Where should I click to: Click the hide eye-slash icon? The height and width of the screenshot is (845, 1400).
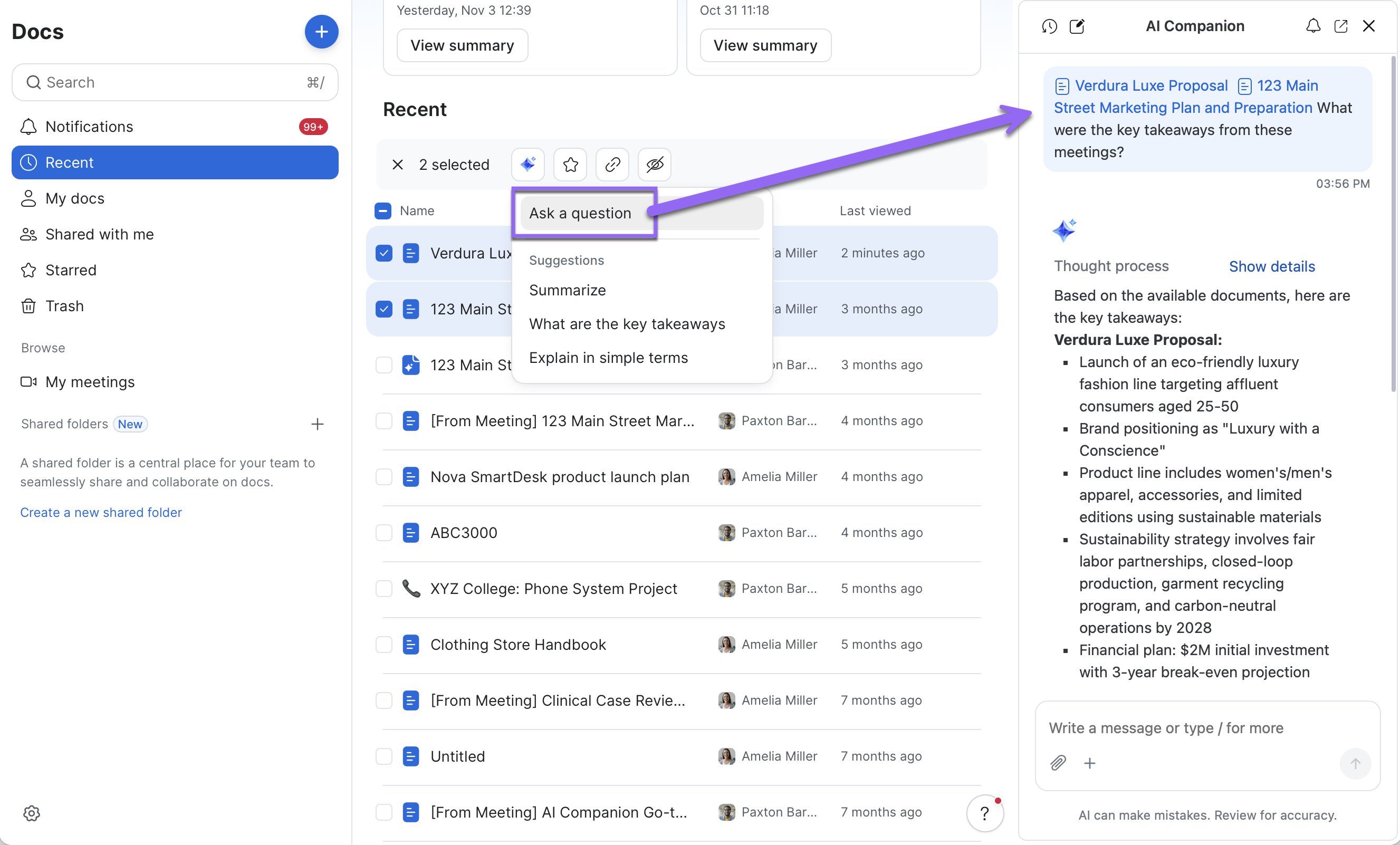point(655,165)
